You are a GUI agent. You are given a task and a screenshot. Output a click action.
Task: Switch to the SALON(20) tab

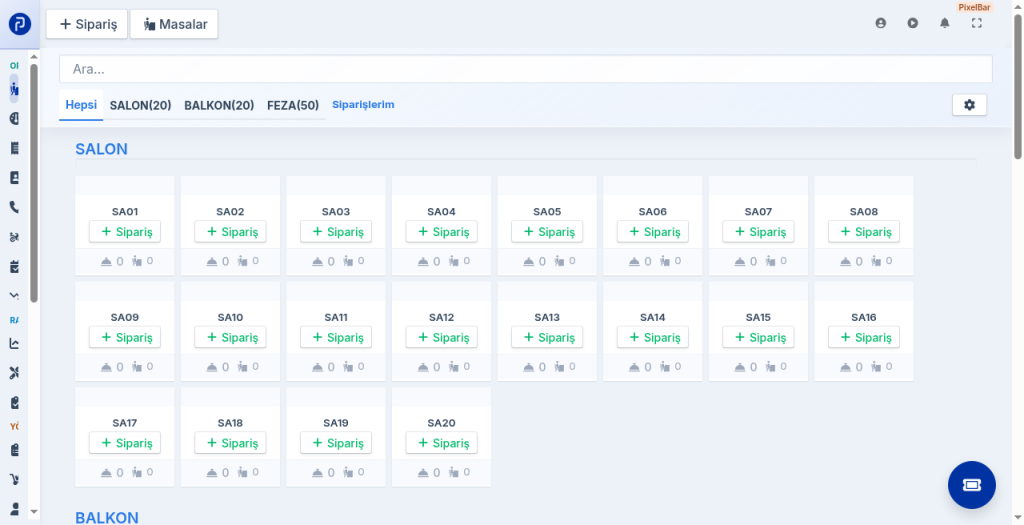tap(140, 105)
